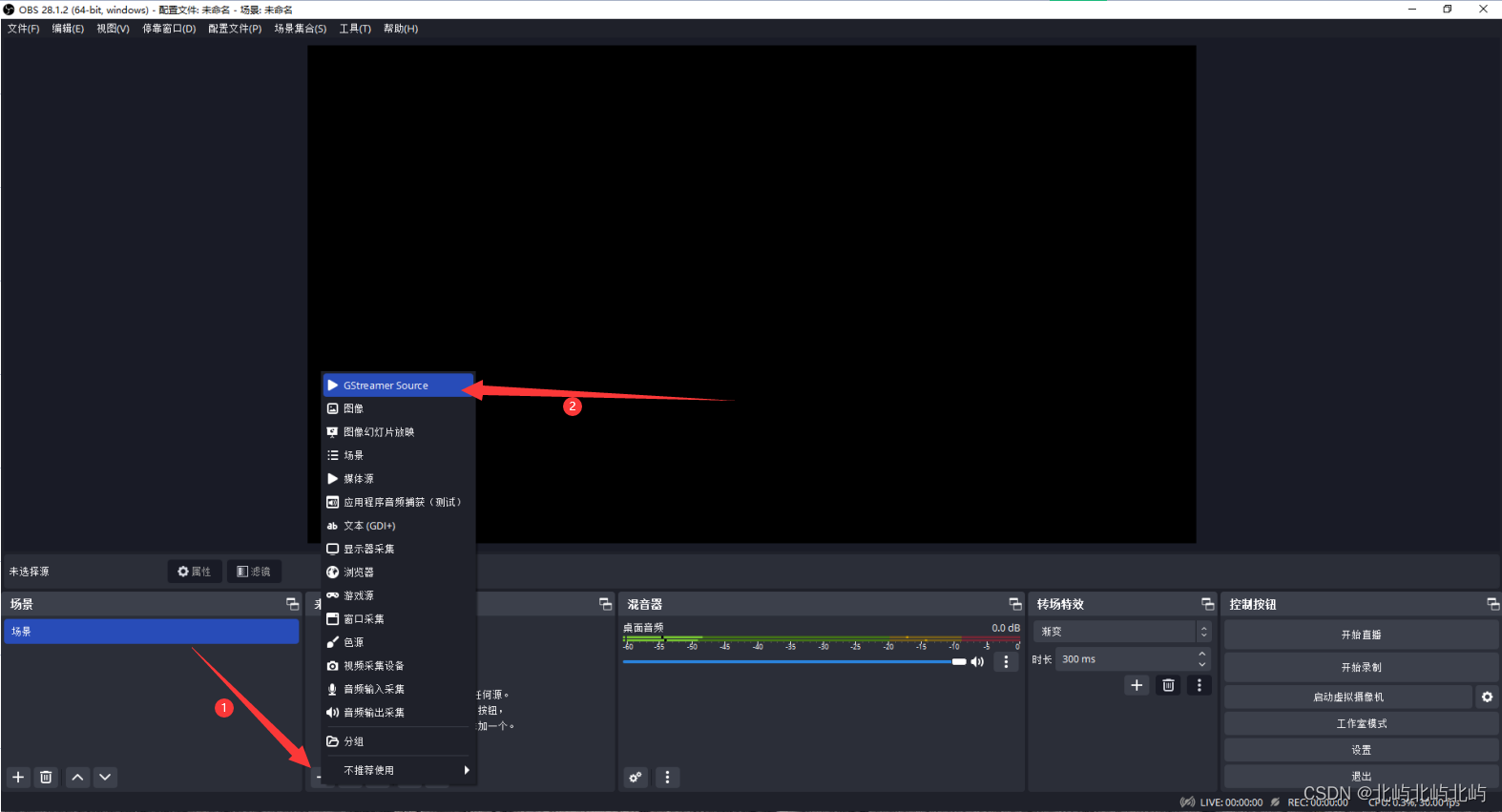Select 图像幻灯片放映 in the source menu
This screenshot has height=812, width=1502.
tap(398, 432)
